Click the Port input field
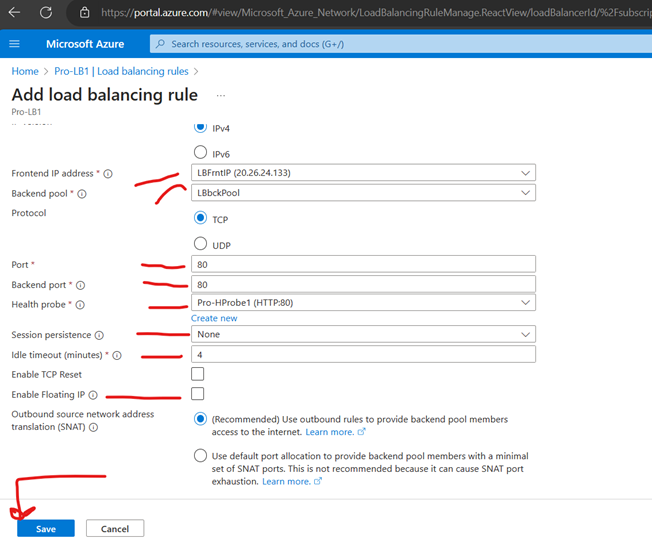Image resolution: width=652 pixels, height=550 pixels. tap(363, 264)
